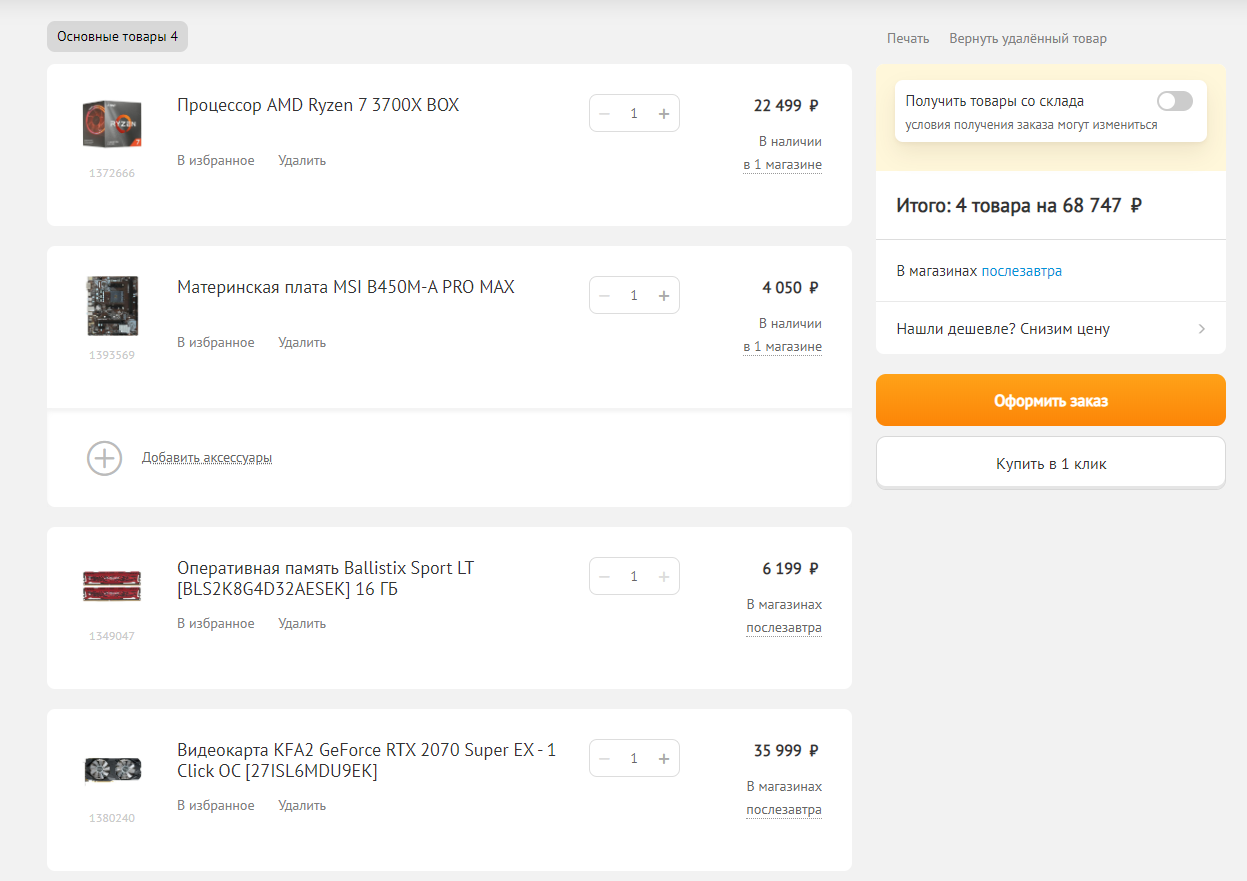The width and height of the screenshot is (1247, 881).
Task: Click the quantity field of the MSI motherboard
Action: coord(634,296)
